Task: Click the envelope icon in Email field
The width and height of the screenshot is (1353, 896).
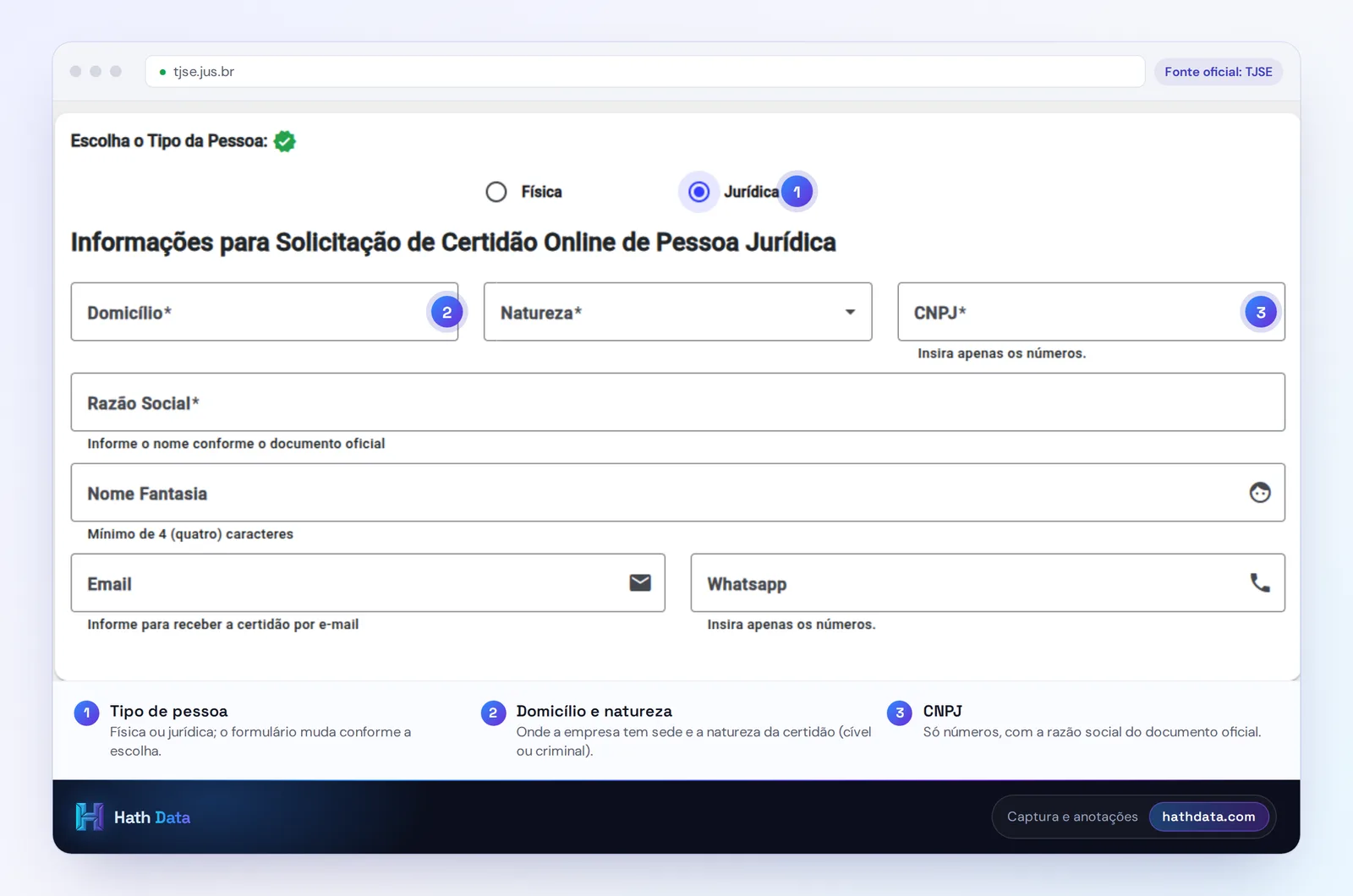Action: 640,582
